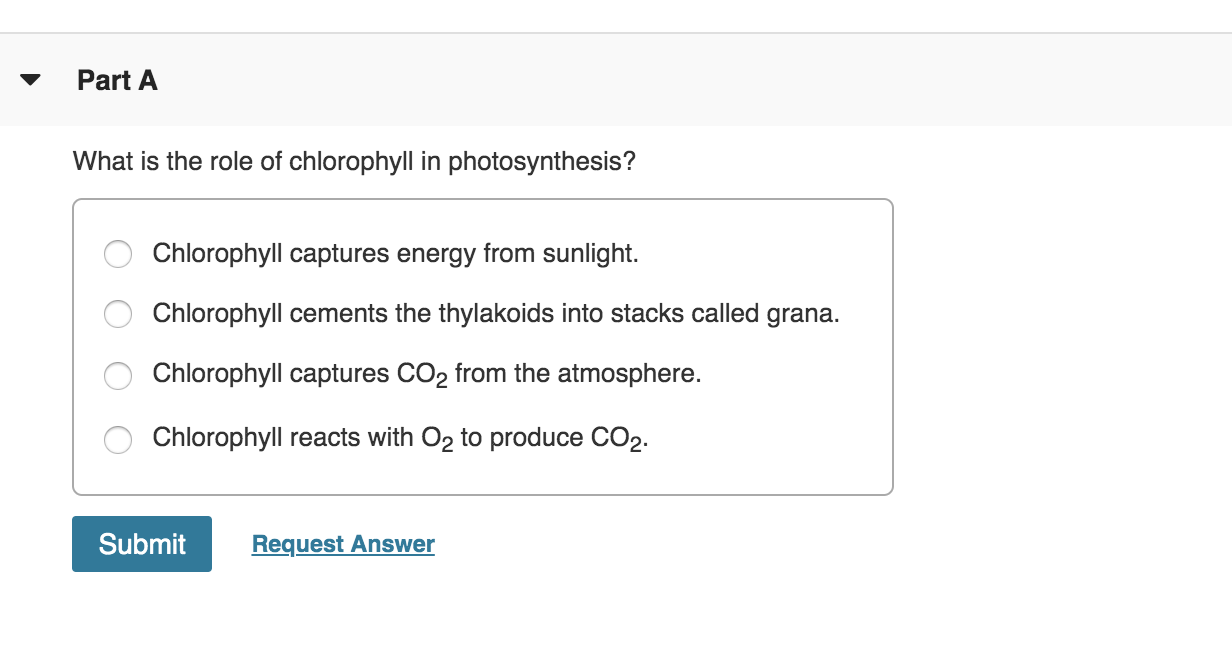Submit your chosen answer
Screen dimensions: 1232x645
141,543
